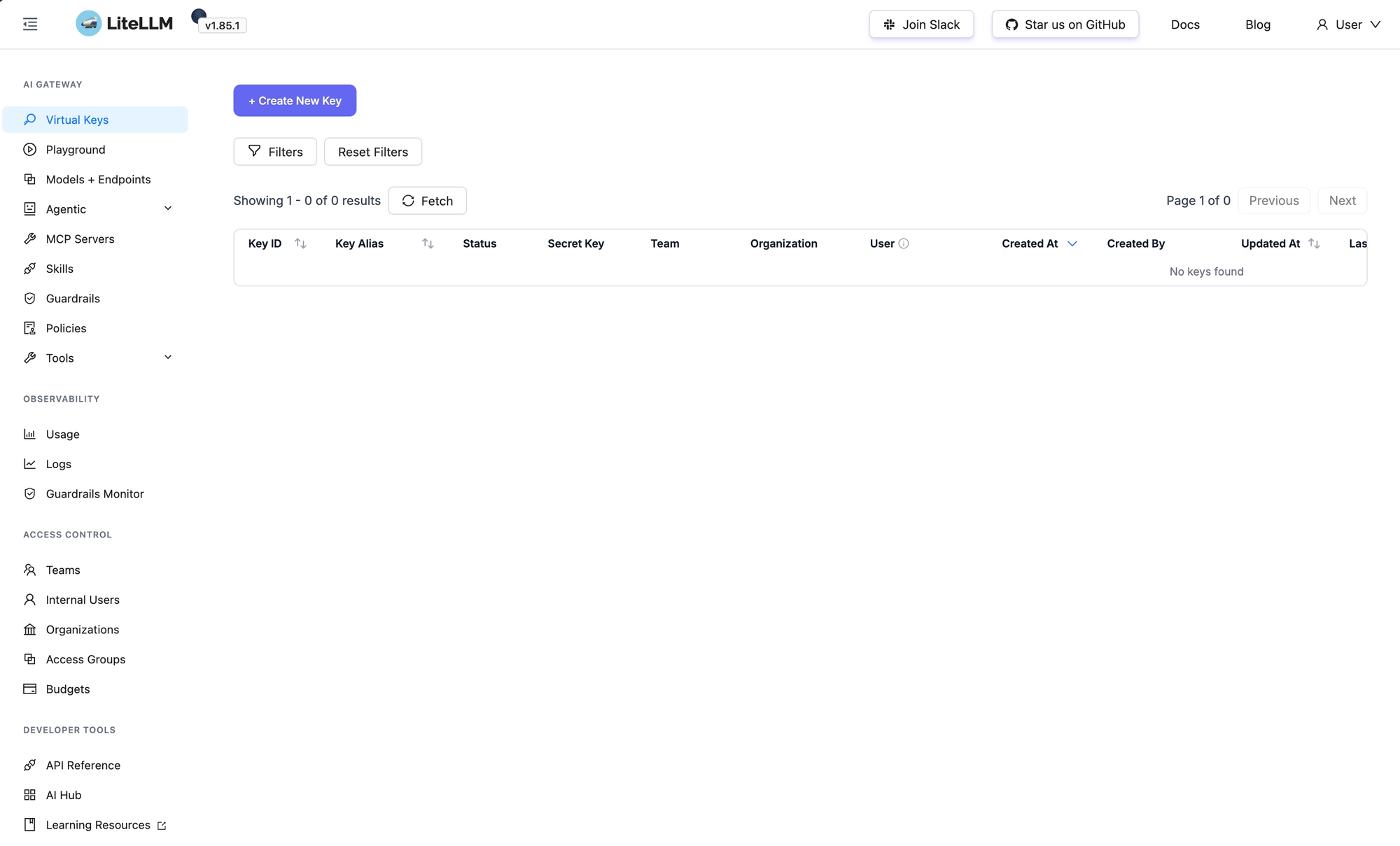Click the Budgets card icon
This screenshot has width=1400, height=846.
point(29,689)
